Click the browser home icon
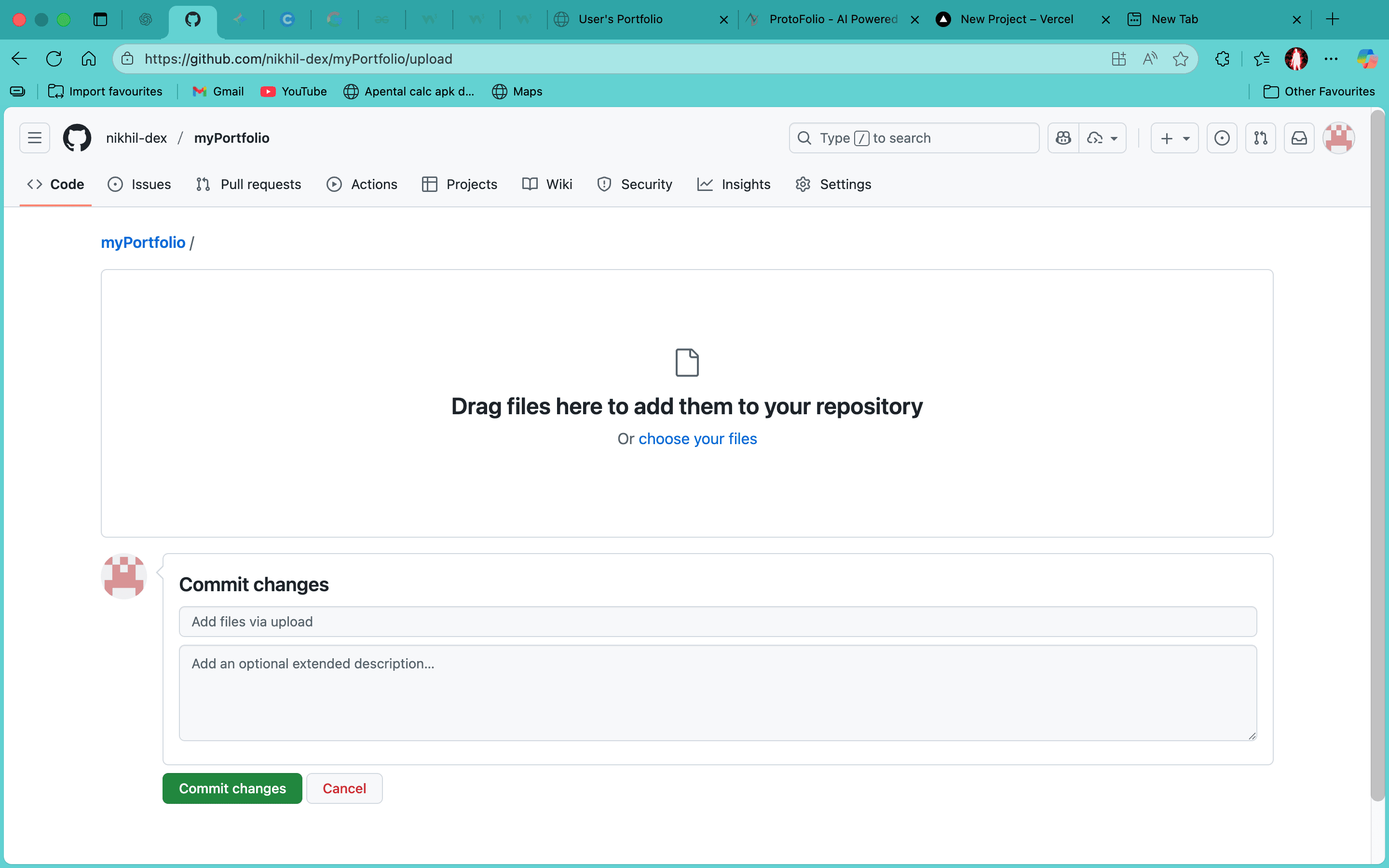Image resolution: width=1389 pixels, height=868 pixels. 88,58
